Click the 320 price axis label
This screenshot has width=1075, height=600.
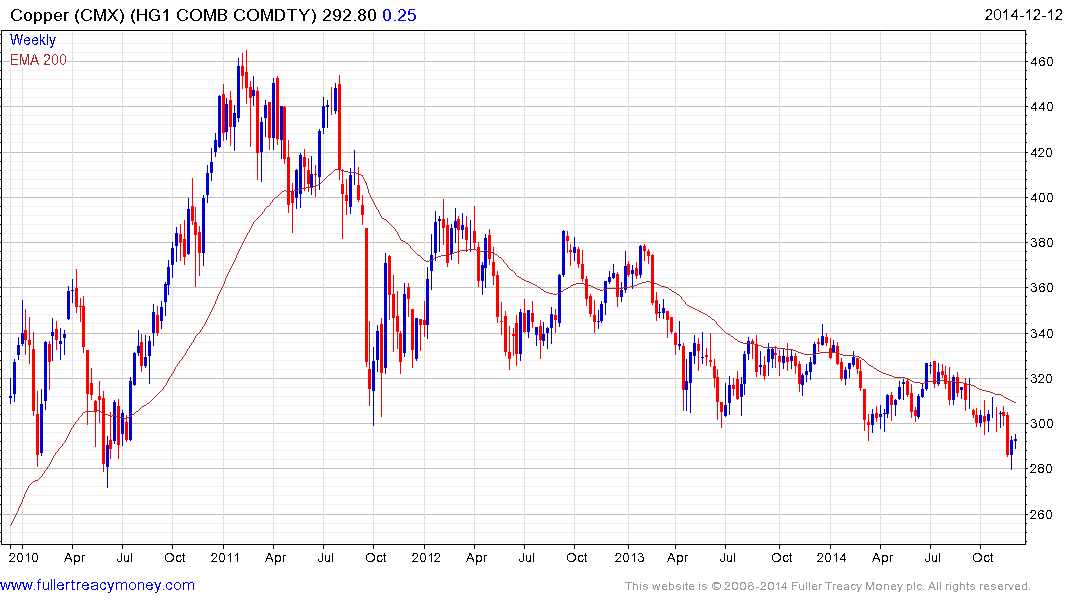click(x=1042, y=379)
